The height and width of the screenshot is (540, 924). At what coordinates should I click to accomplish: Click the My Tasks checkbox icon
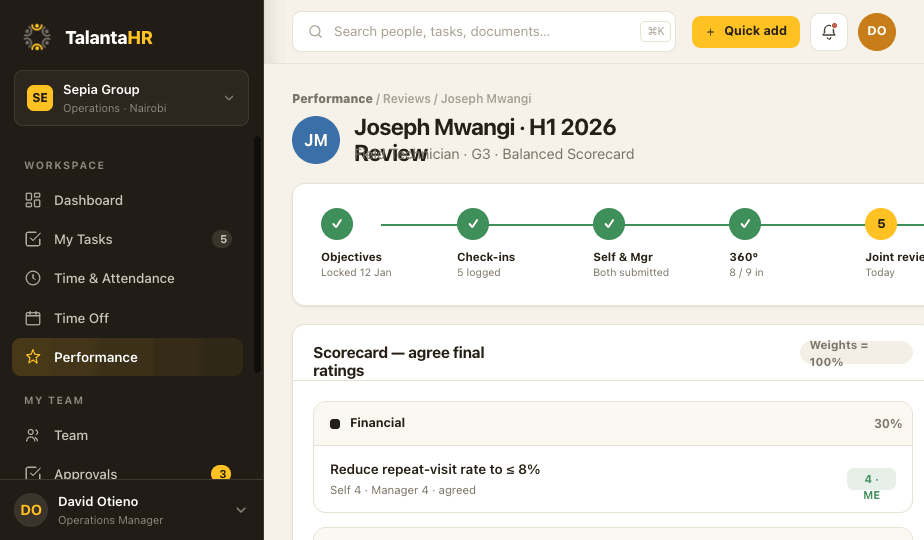(33, 239)
